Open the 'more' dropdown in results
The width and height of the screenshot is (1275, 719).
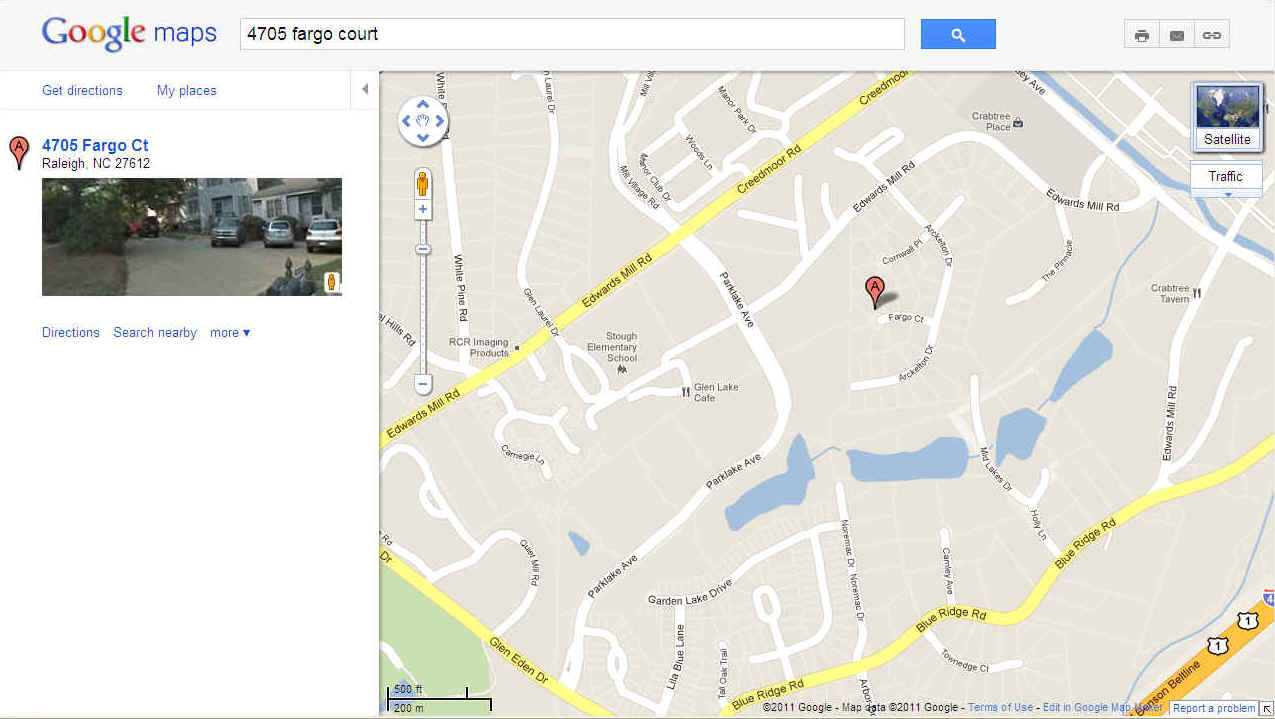click(x=230, y=332)
